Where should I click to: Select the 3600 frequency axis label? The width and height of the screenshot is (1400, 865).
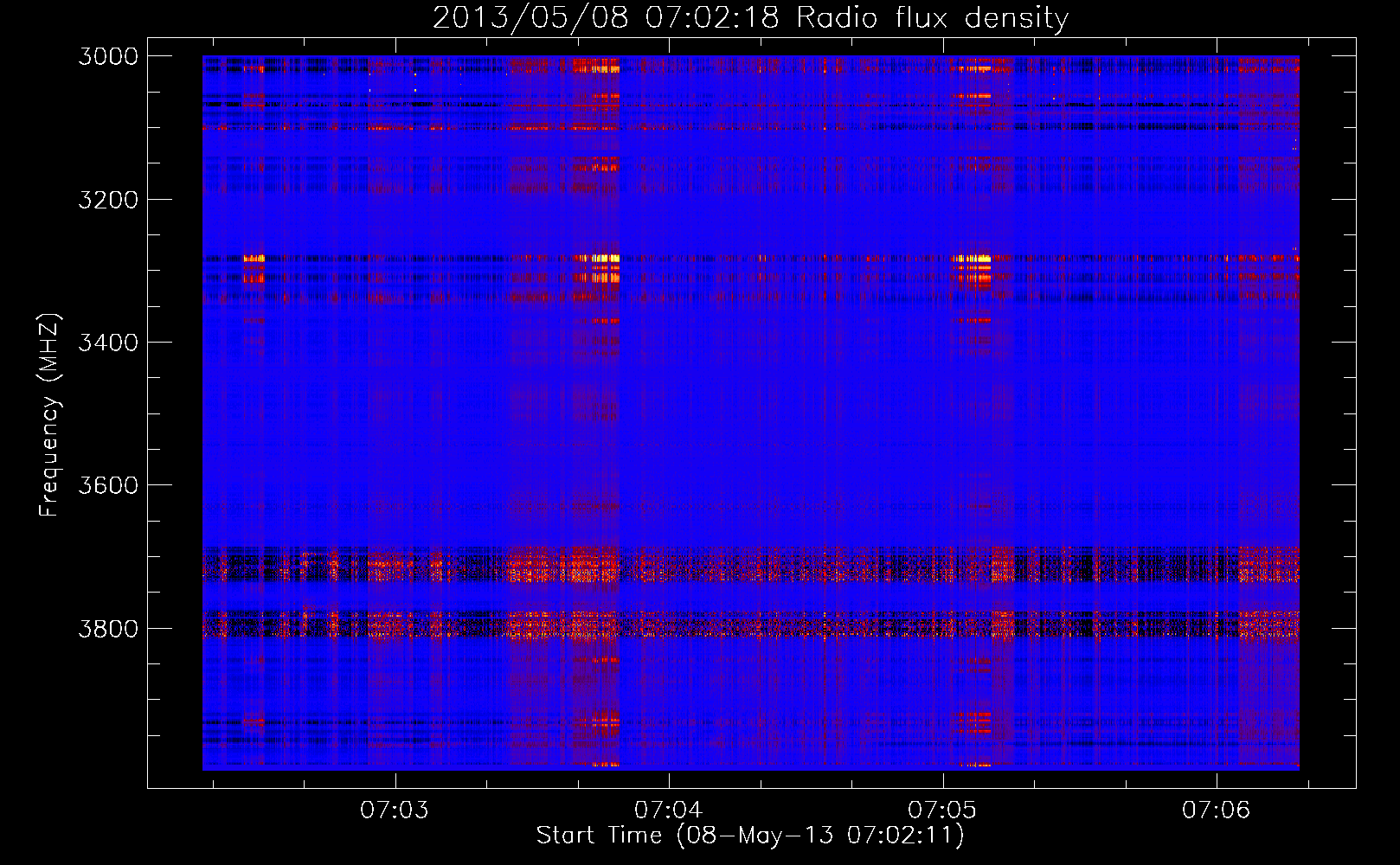(x=108, y=485)
